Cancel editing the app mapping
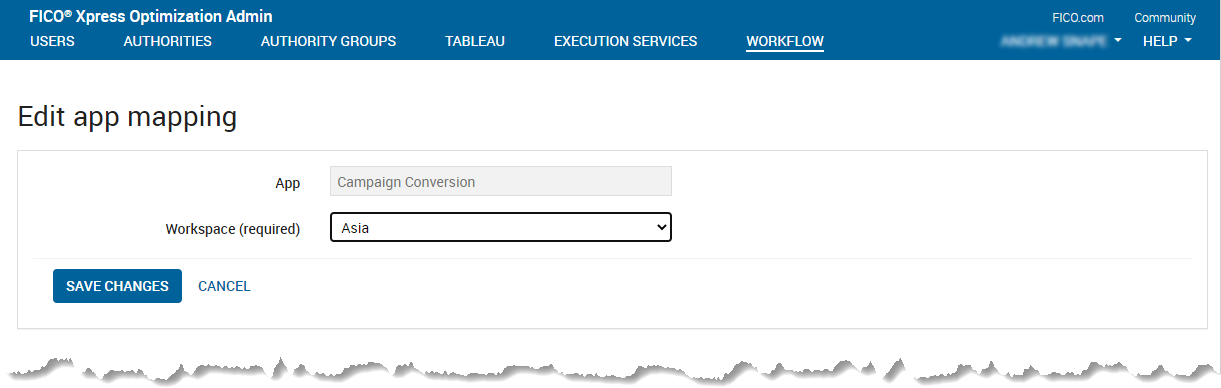Viewport: 1221px width, 388px height. click(x=224, y=286)
